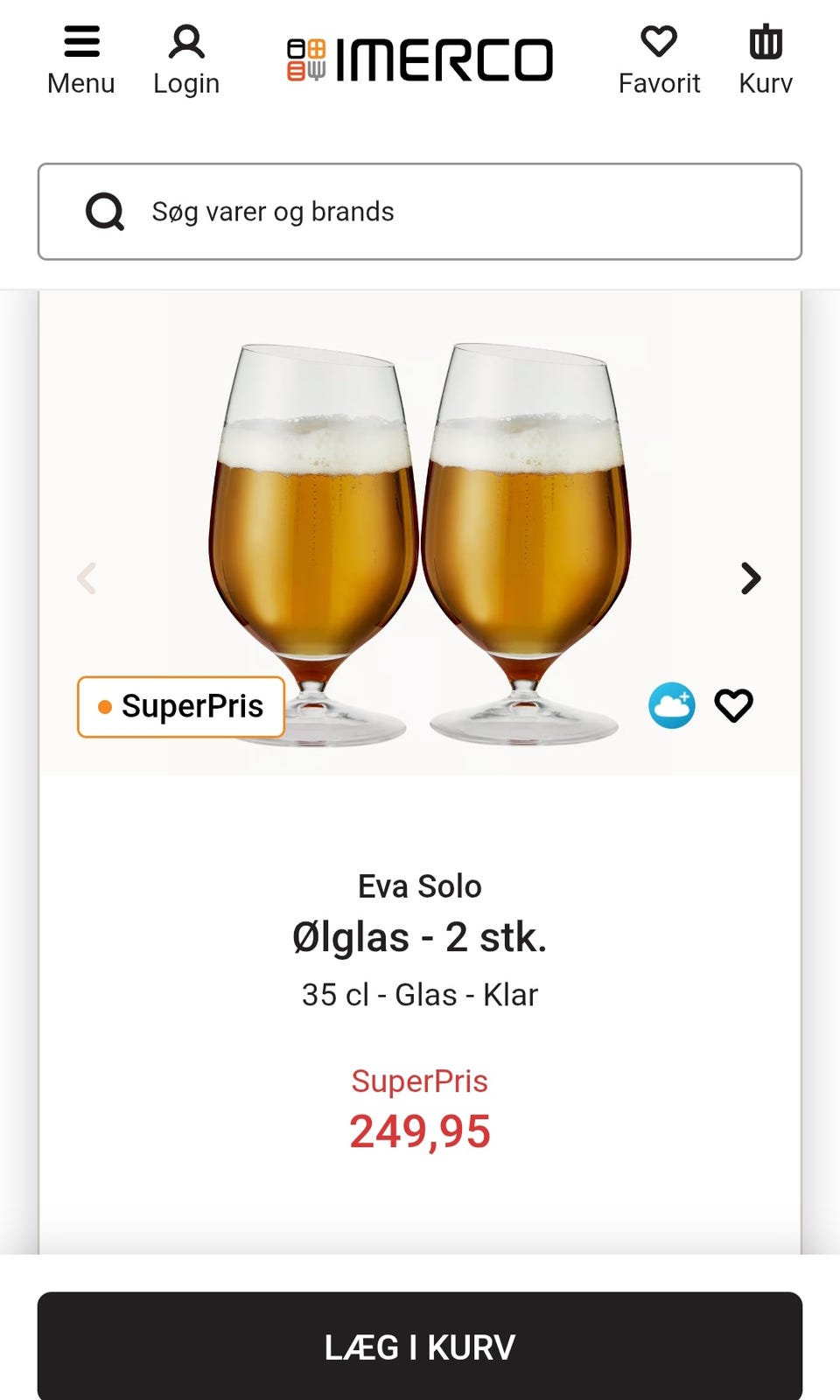Viewport: 840px width, 1400px height.
Task: Click the orange SuperPris badge on image
Action: tap(181, 706)
